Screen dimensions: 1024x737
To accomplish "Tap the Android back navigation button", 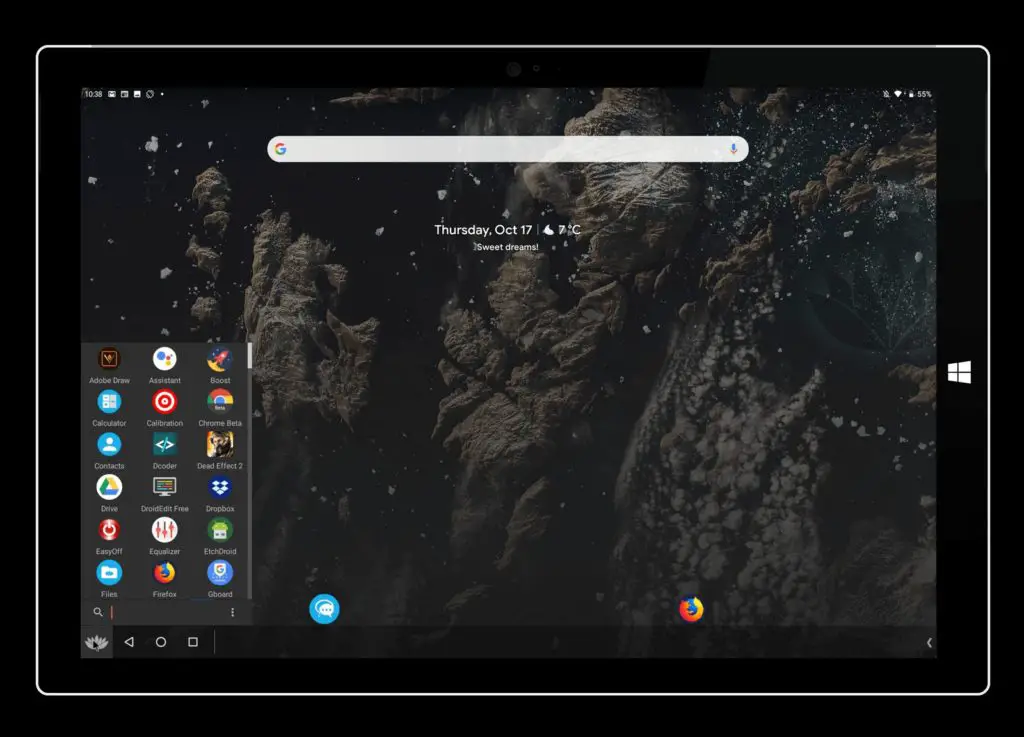I will click(x=129, y=642).
